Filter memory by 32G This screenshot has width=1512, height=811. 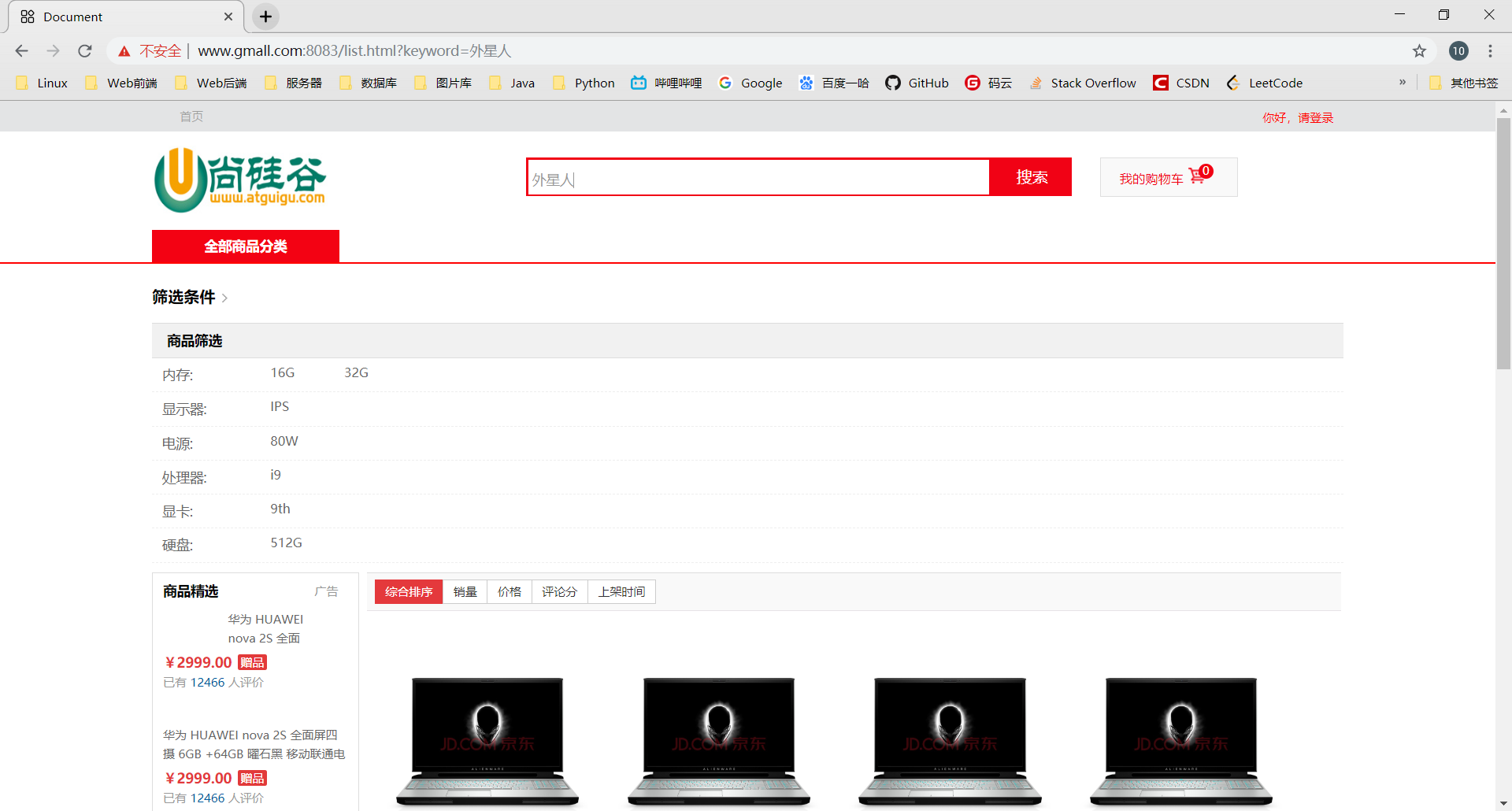356,373
